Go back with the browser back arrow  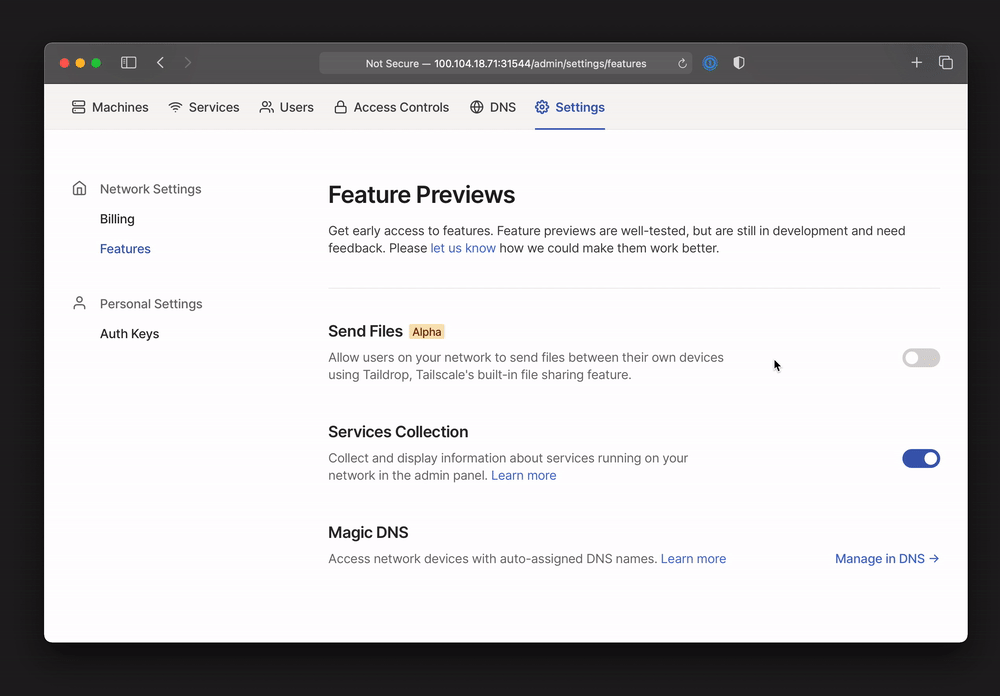(x=161, y=63)
